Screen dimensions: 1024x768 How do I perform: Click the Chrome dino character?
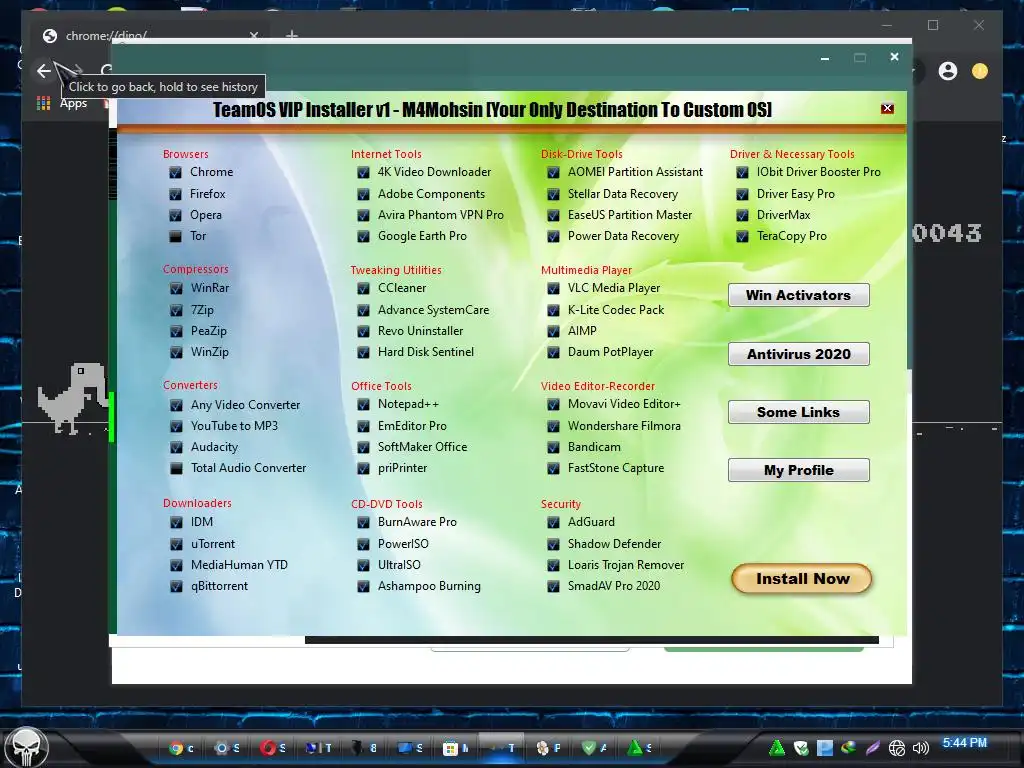(72, 398)
